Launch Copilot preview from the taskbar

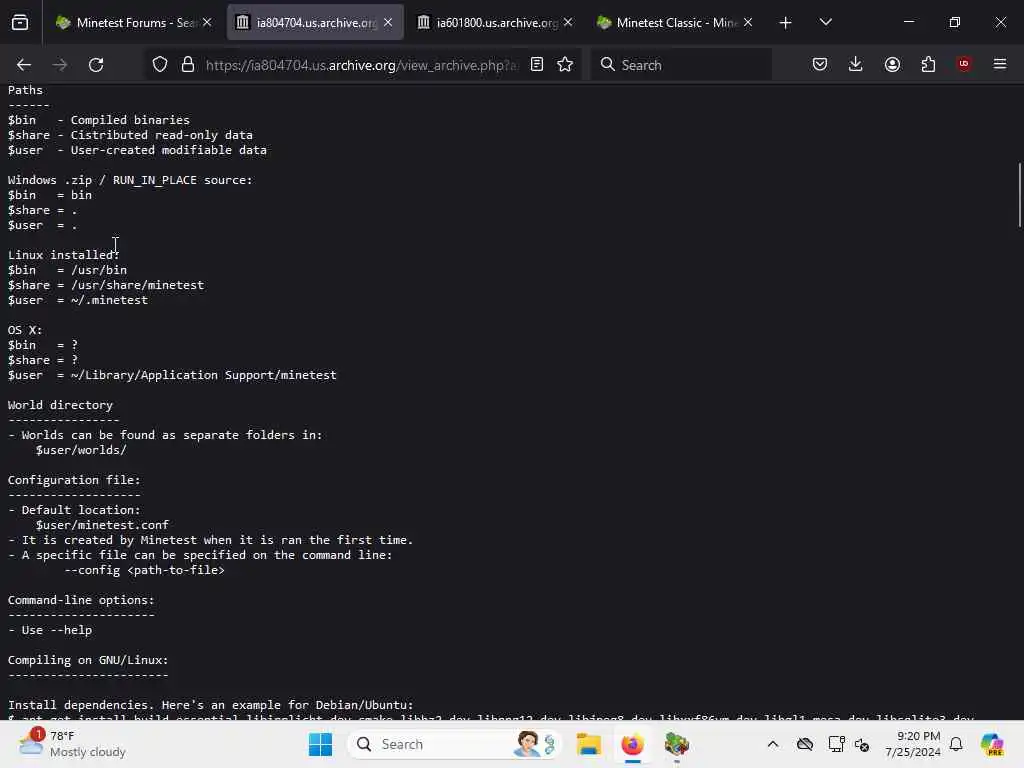[991, 744]
